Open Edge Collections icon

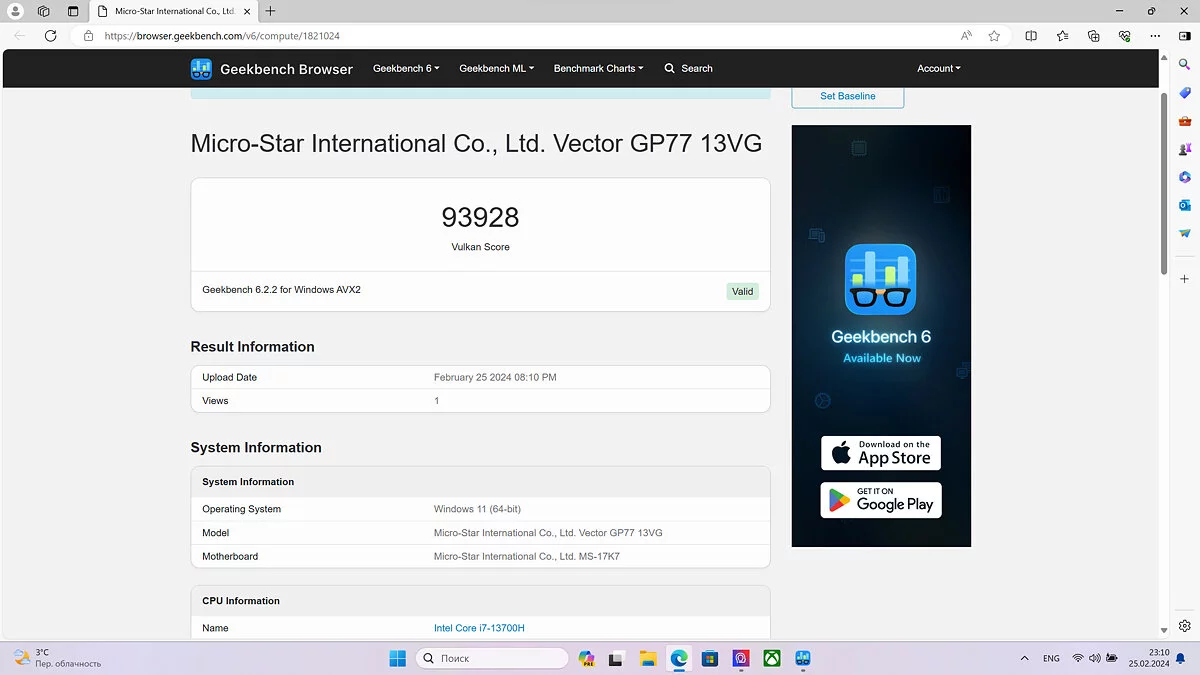point(1094,36)
